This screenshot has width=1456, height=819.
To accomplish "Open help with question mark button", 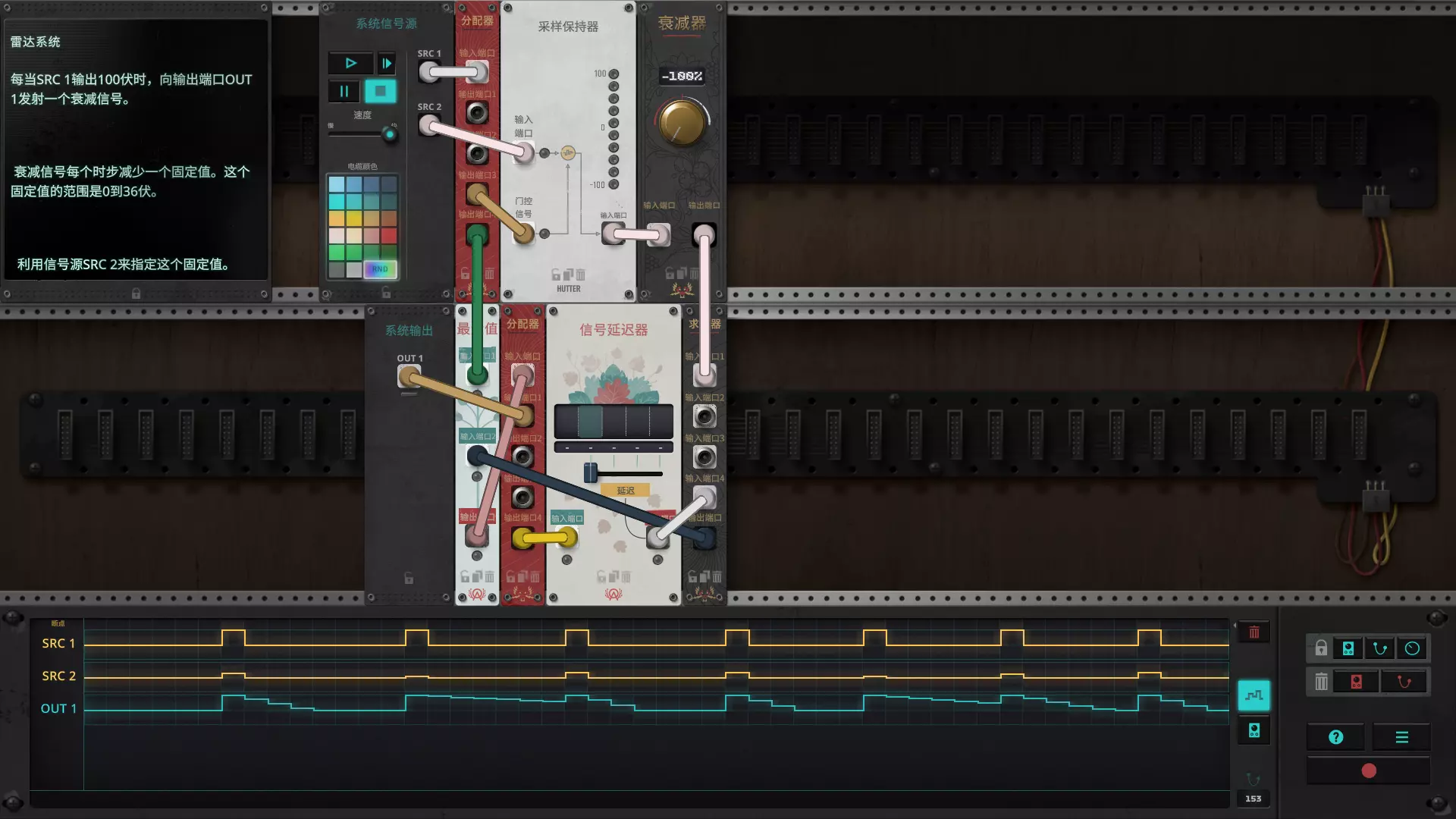I will [x=1336, y=737].
